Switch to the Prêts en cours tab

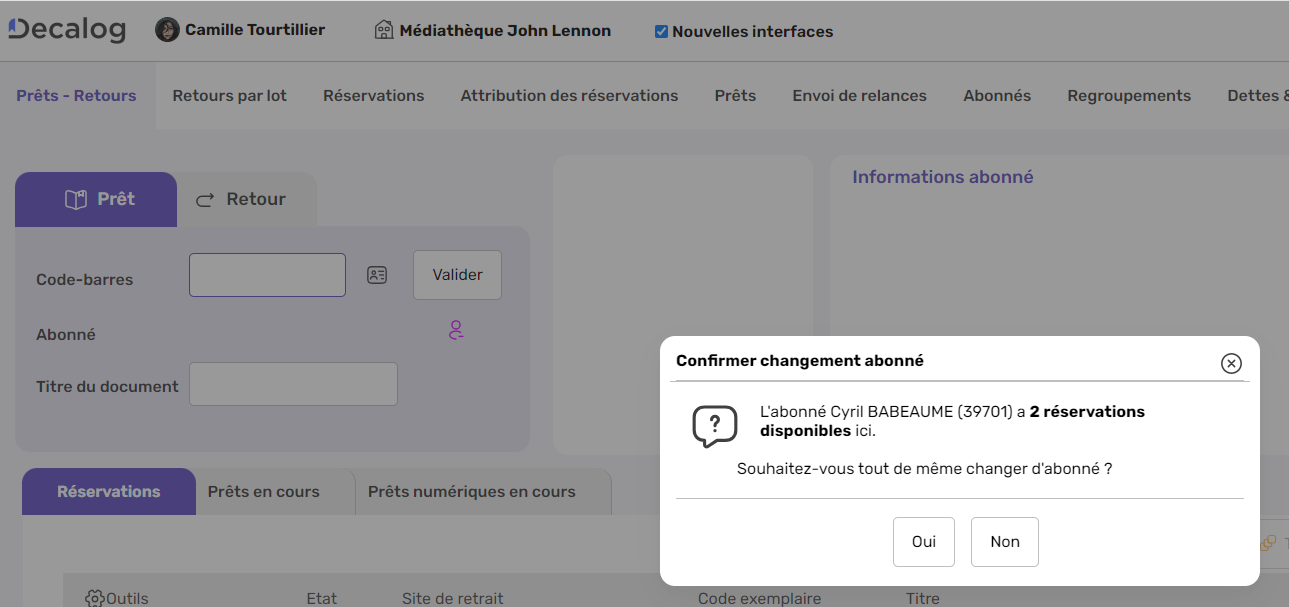[263, 492]
